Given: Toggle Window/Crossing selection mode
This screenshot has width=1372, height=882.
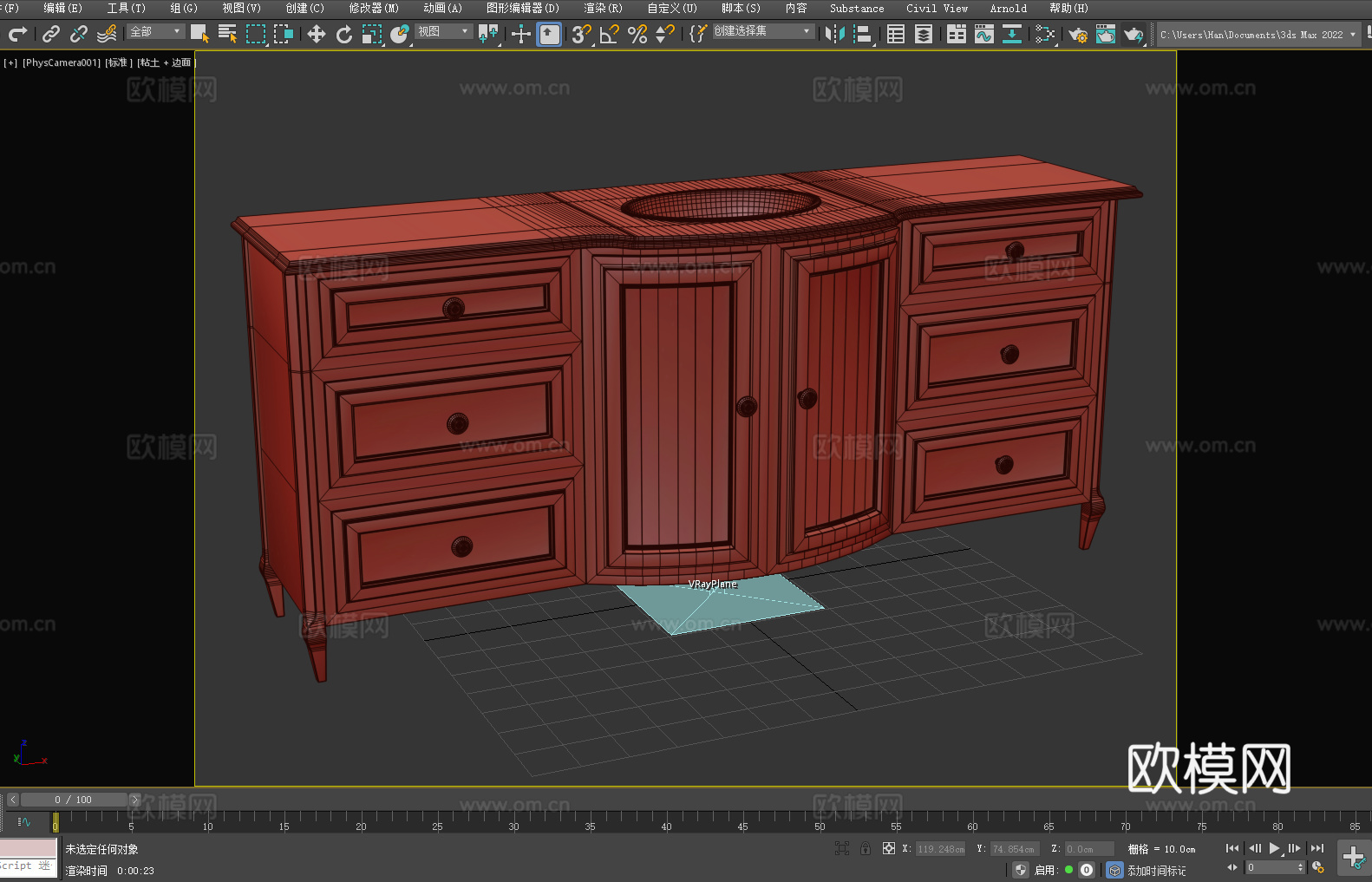Looking at the screenshot, I should pos(284,34).
